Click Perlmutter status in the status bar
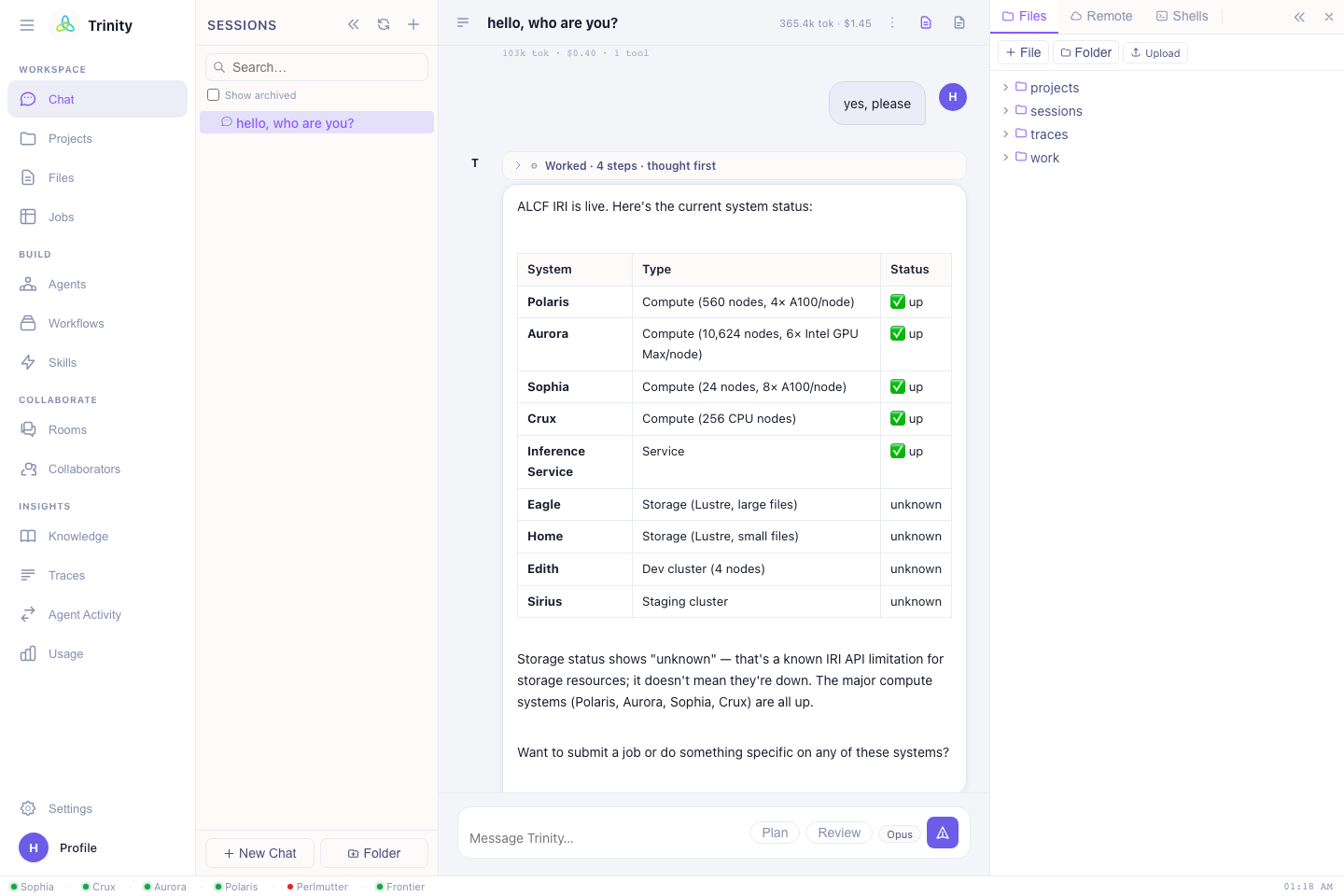 (316, 887)
